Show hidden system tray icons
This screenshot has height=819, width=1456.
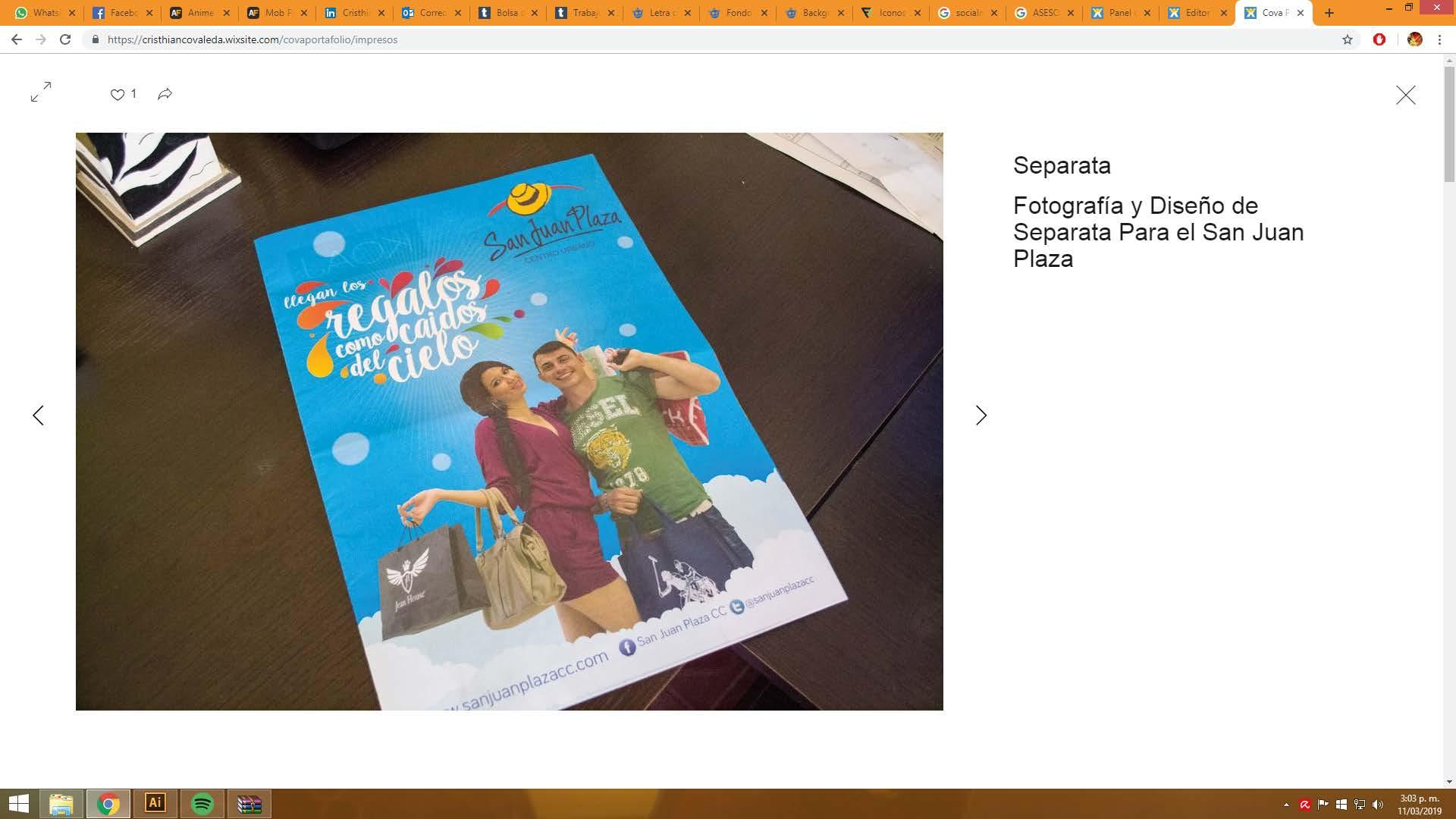click(1286, 805)
